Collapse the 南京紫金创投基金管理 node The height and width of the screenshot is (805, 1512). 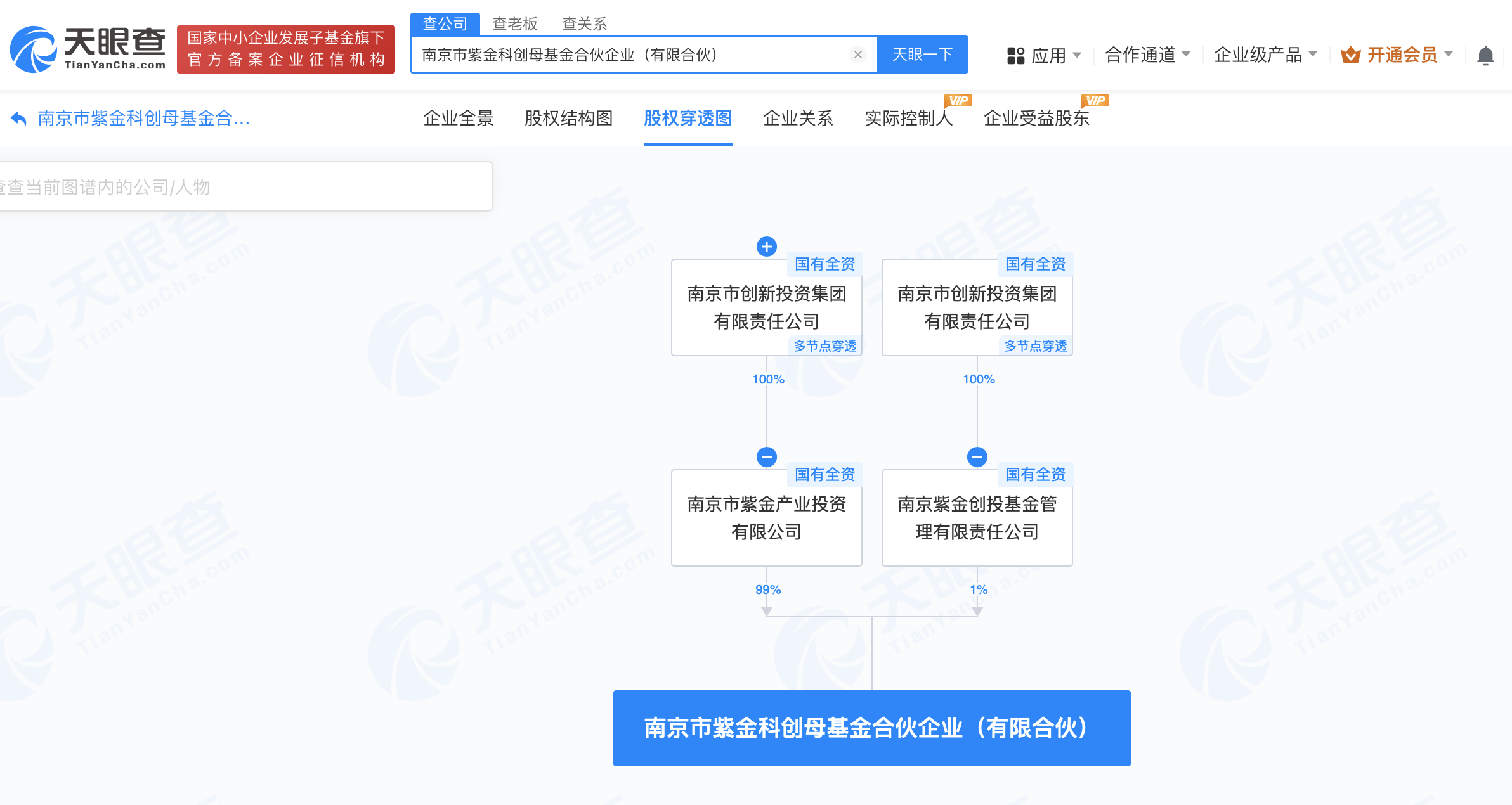coord(977,457)
